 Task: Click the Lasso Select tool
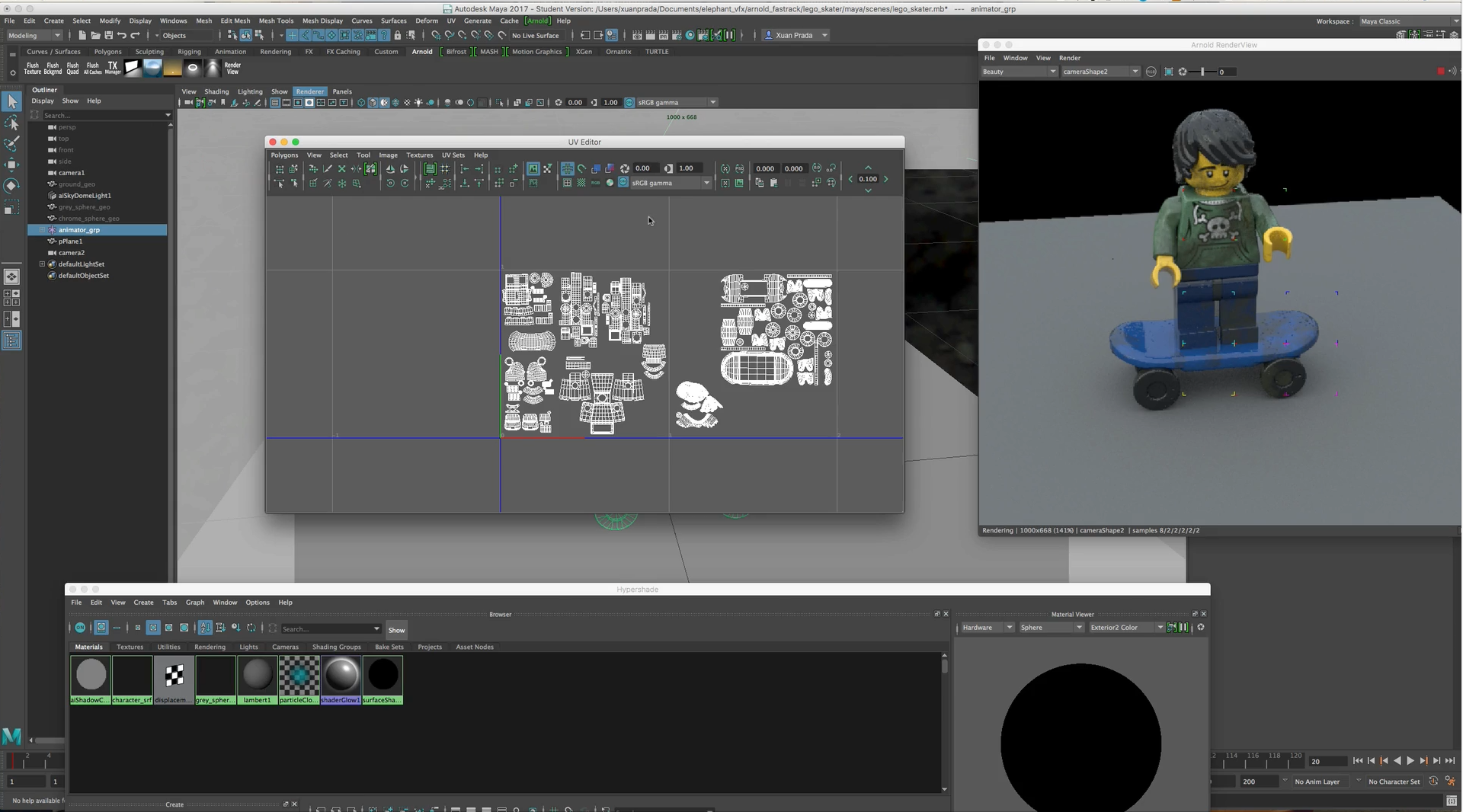point(11,123)
